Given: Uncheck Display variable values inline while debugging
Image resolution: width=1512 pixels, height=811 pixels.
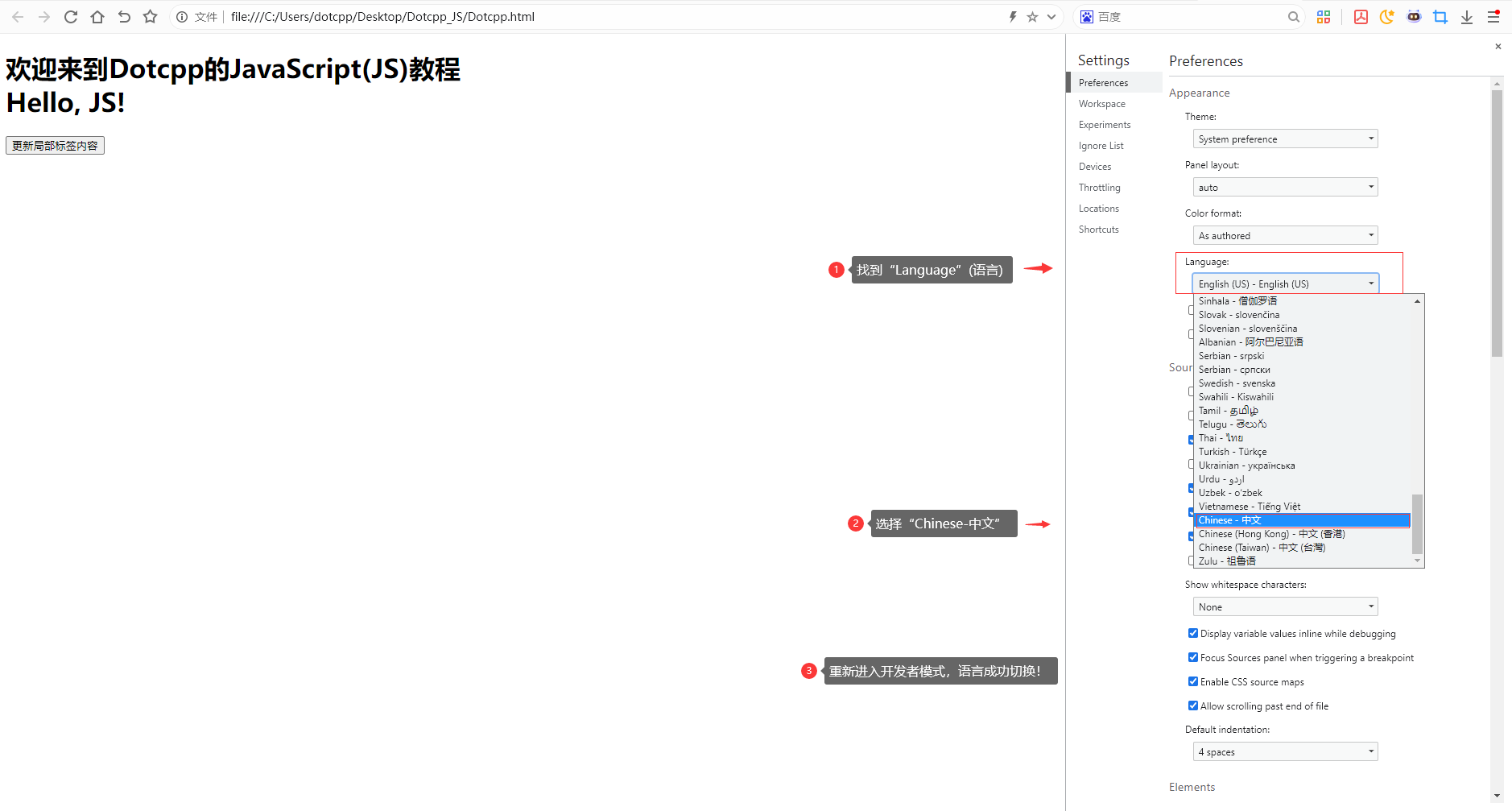Looking at the screenshot, I should pyautogui.click(x=1193, y=634).
